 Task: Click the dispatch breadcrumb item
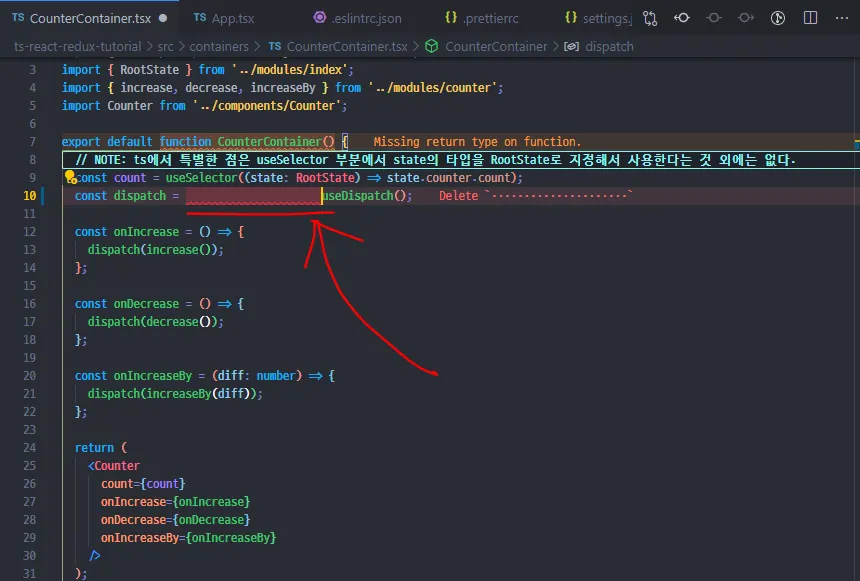[609, 45]
